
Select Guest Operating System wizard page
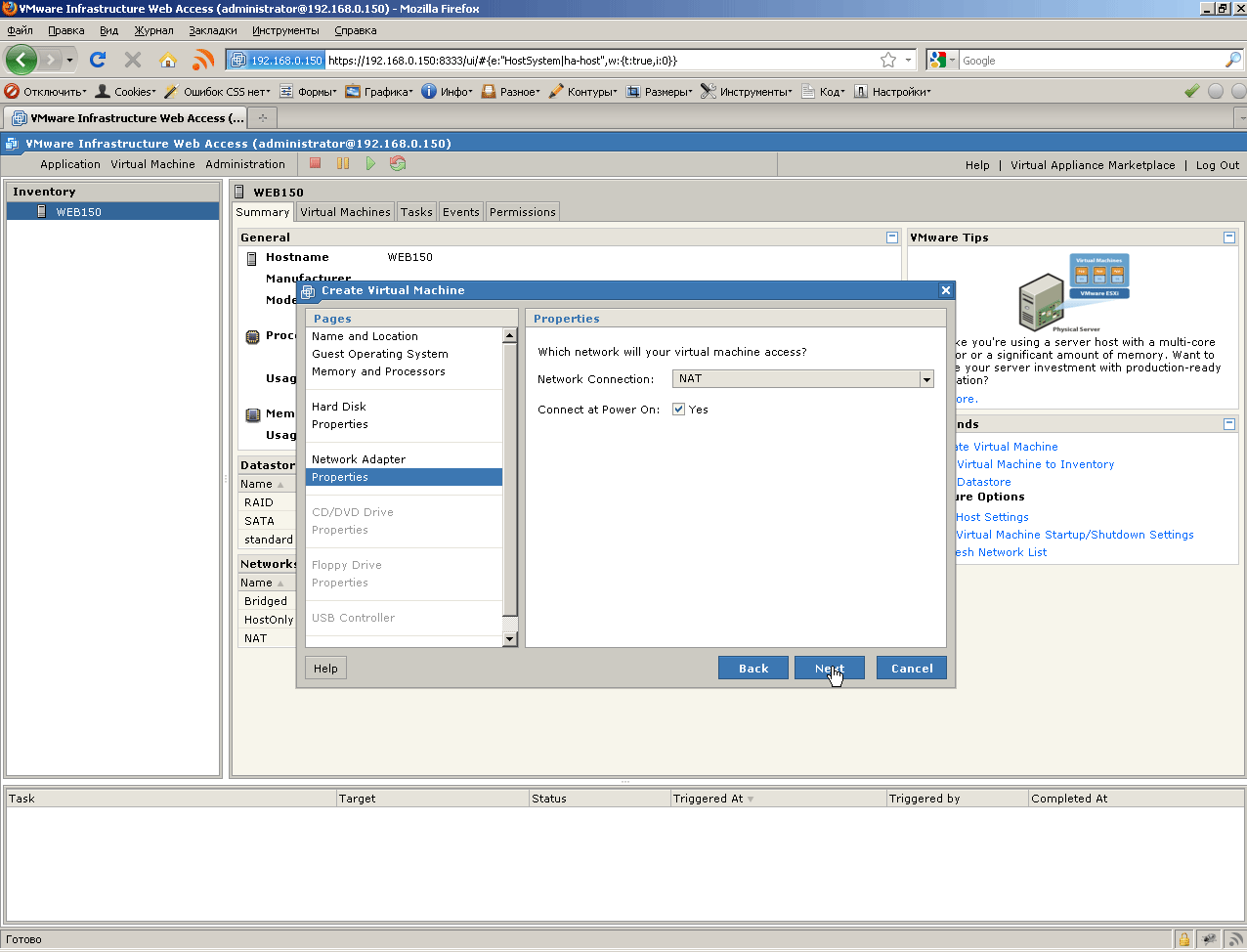click(380, 354)
